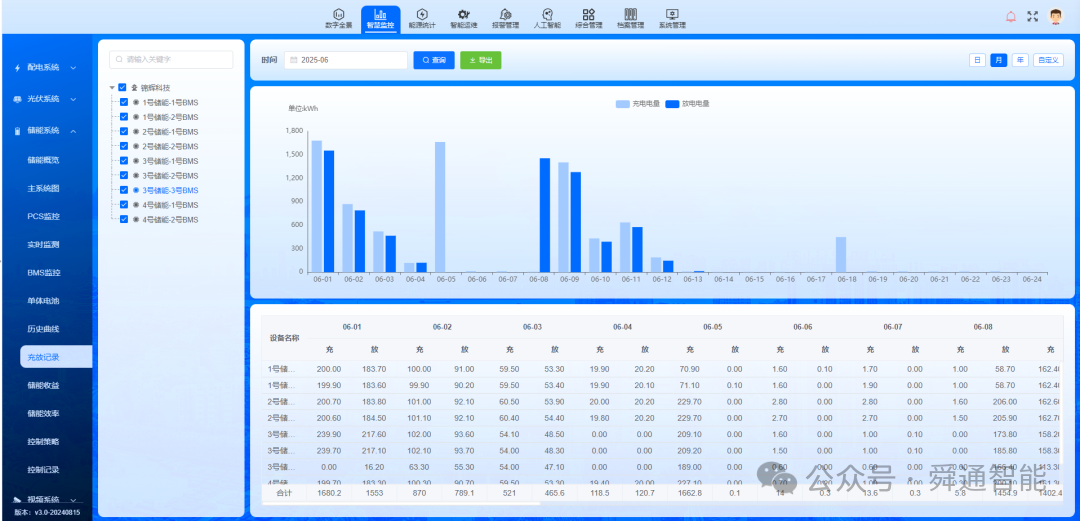Collapse the 德辉科技 tree triangle

tap(112, 88)
